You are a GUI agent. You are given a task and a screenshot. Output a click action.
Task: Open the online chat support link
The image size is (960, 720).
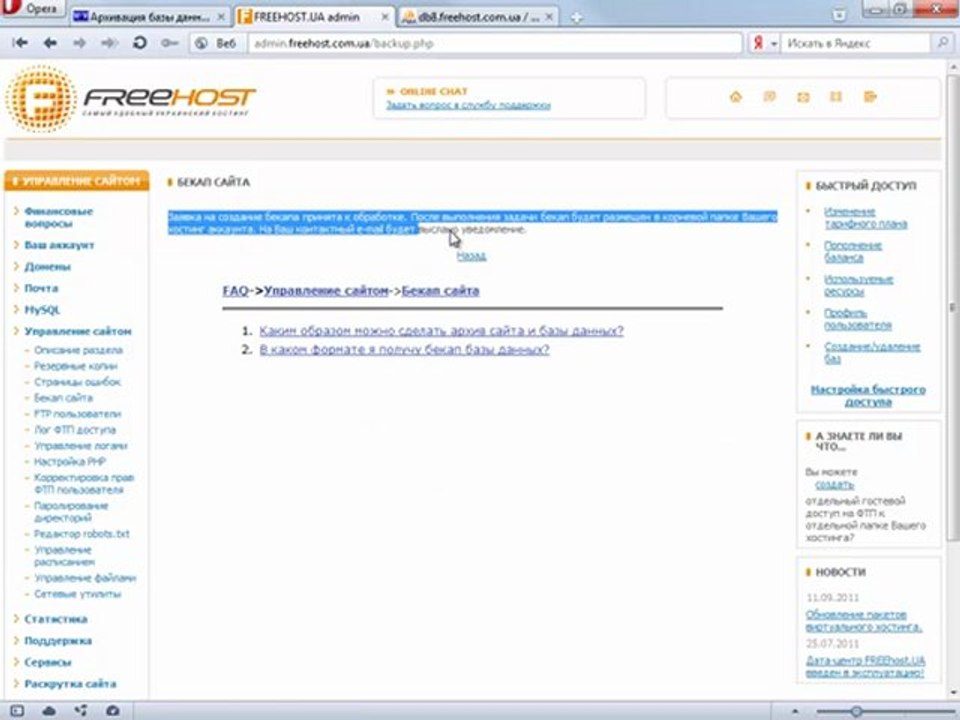(x=468, y=105)
